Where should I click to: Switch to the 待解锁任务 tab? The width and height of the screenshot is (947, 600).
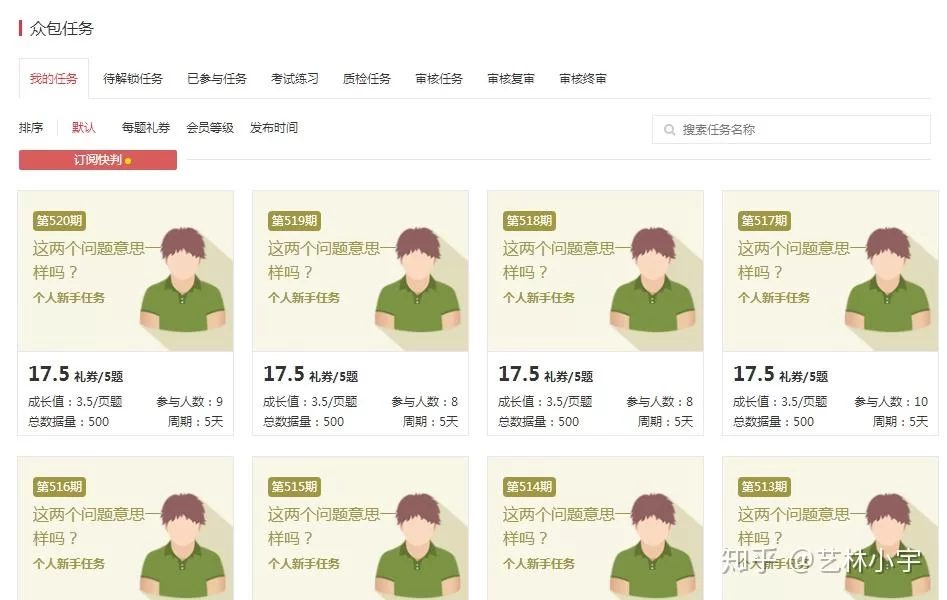tap(136, 77)
